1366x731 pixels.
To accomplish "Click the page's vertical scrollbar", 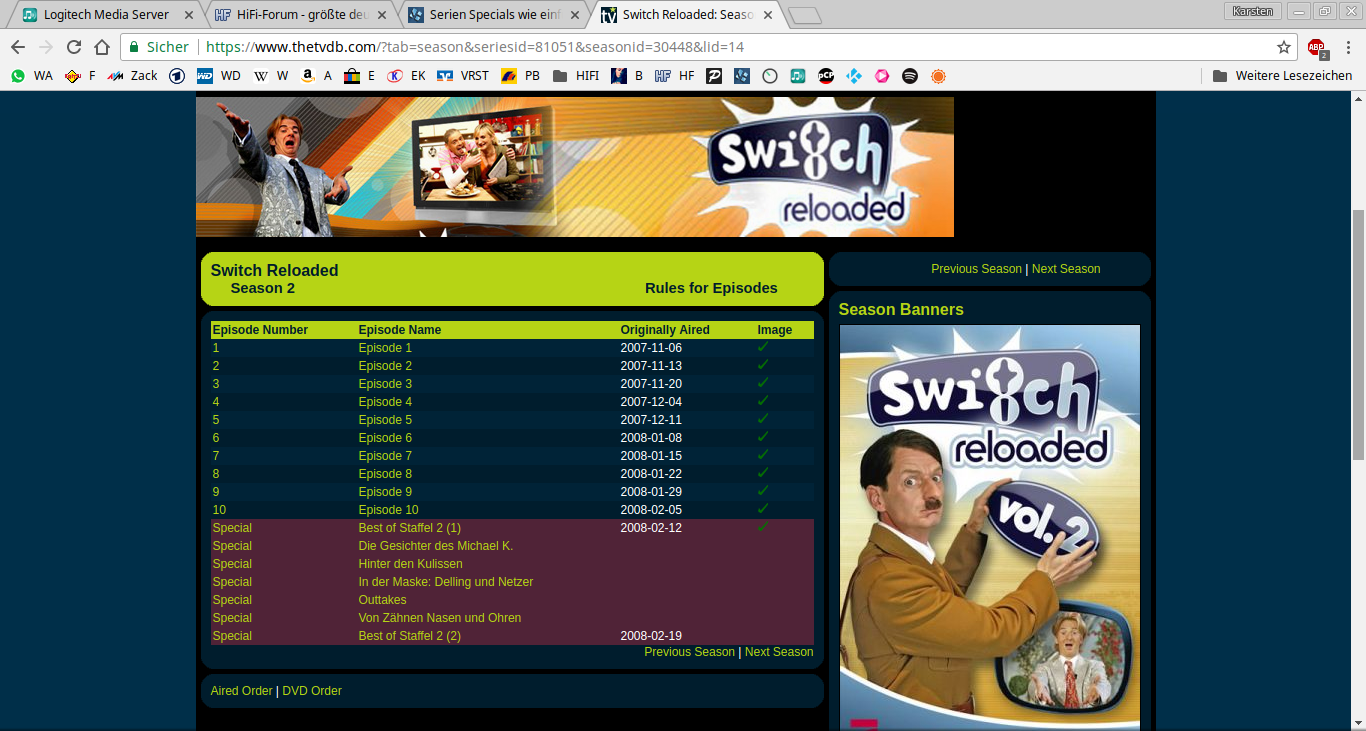I will 1357,333.
